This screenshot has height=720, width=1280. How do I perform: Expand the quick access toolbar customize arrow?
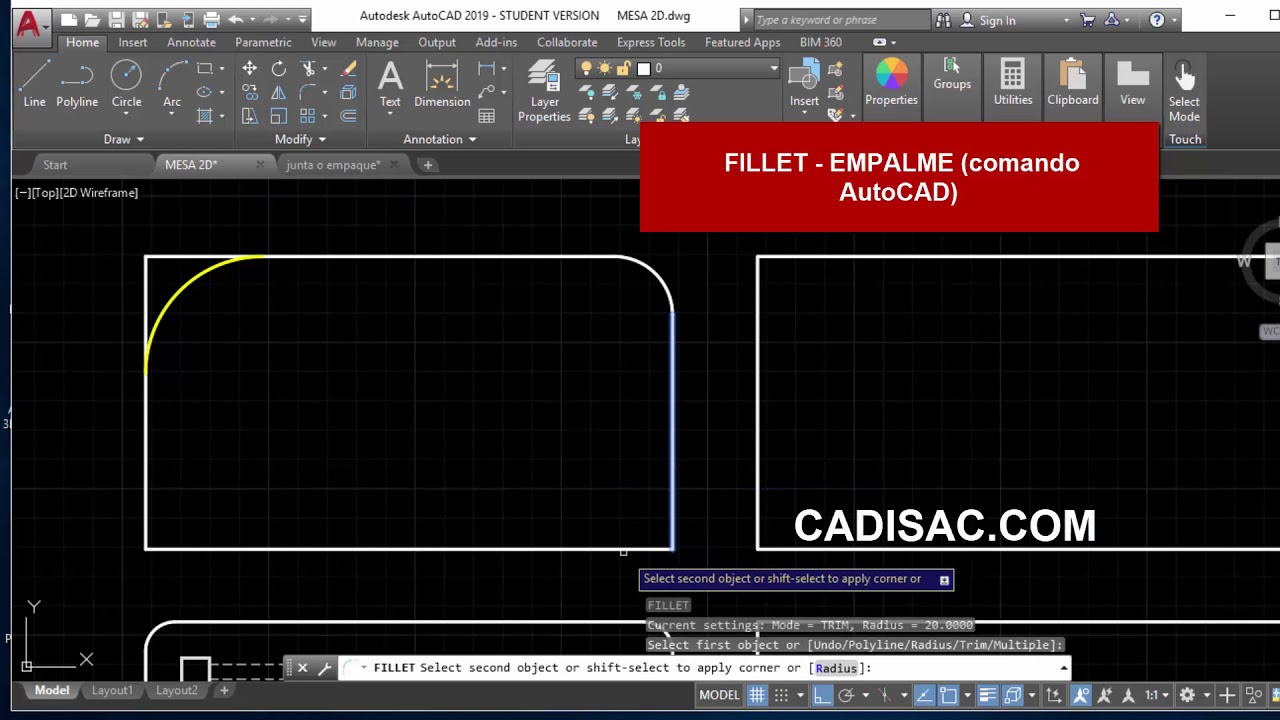(303, 19)
